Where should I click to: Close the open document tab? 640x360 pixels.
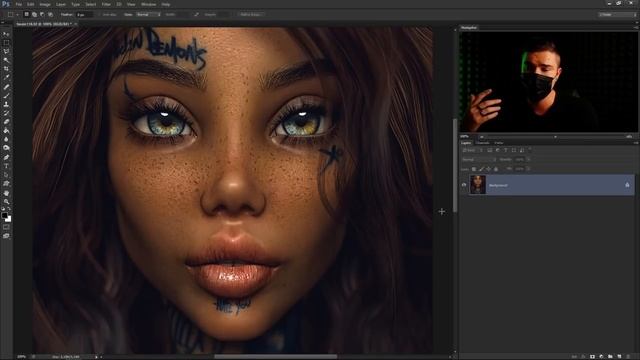[x=76, y=24]
